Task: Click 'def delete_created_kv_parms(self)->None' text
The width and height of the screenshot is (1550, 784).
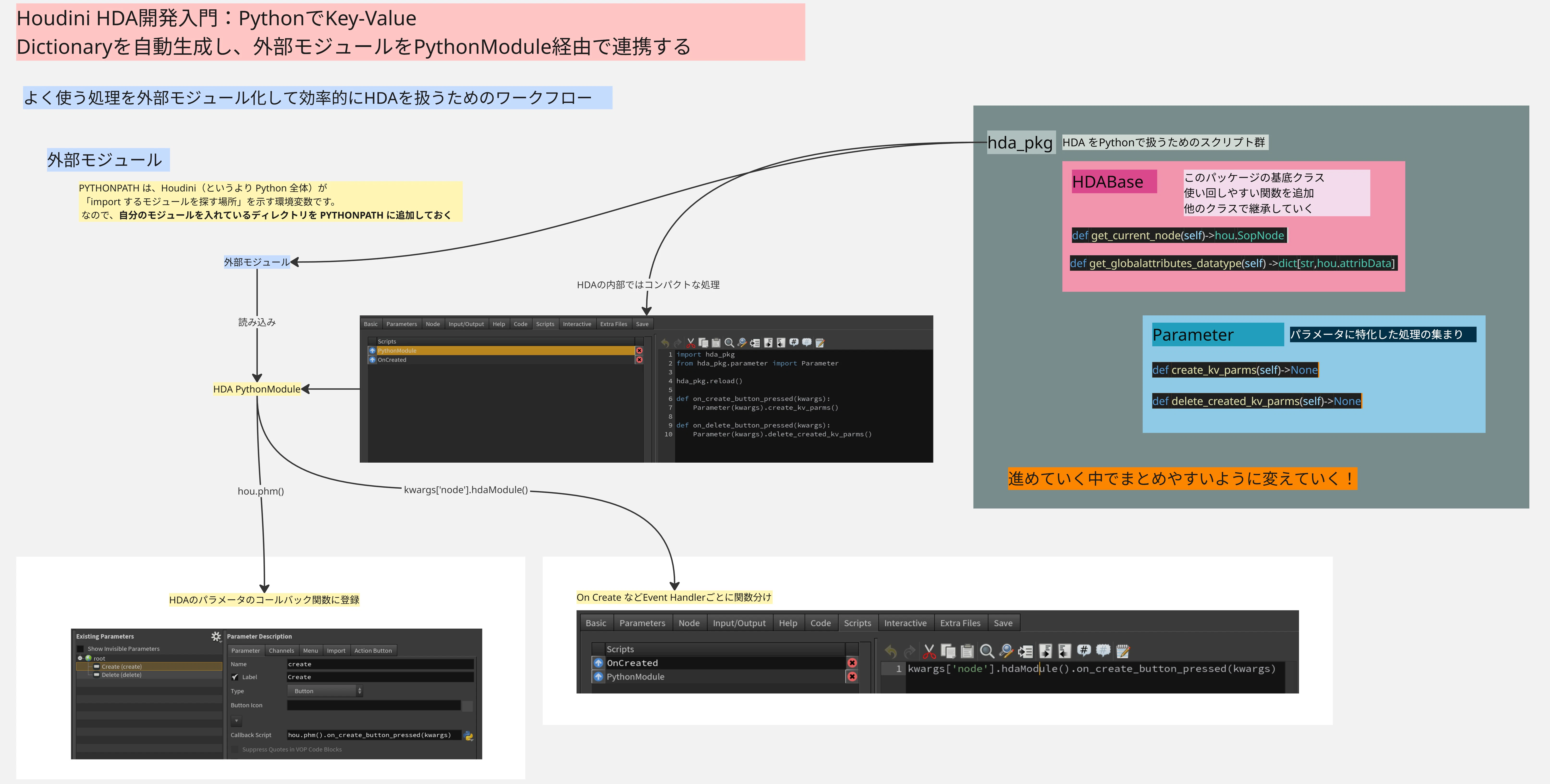Action: coord(1256,401)
